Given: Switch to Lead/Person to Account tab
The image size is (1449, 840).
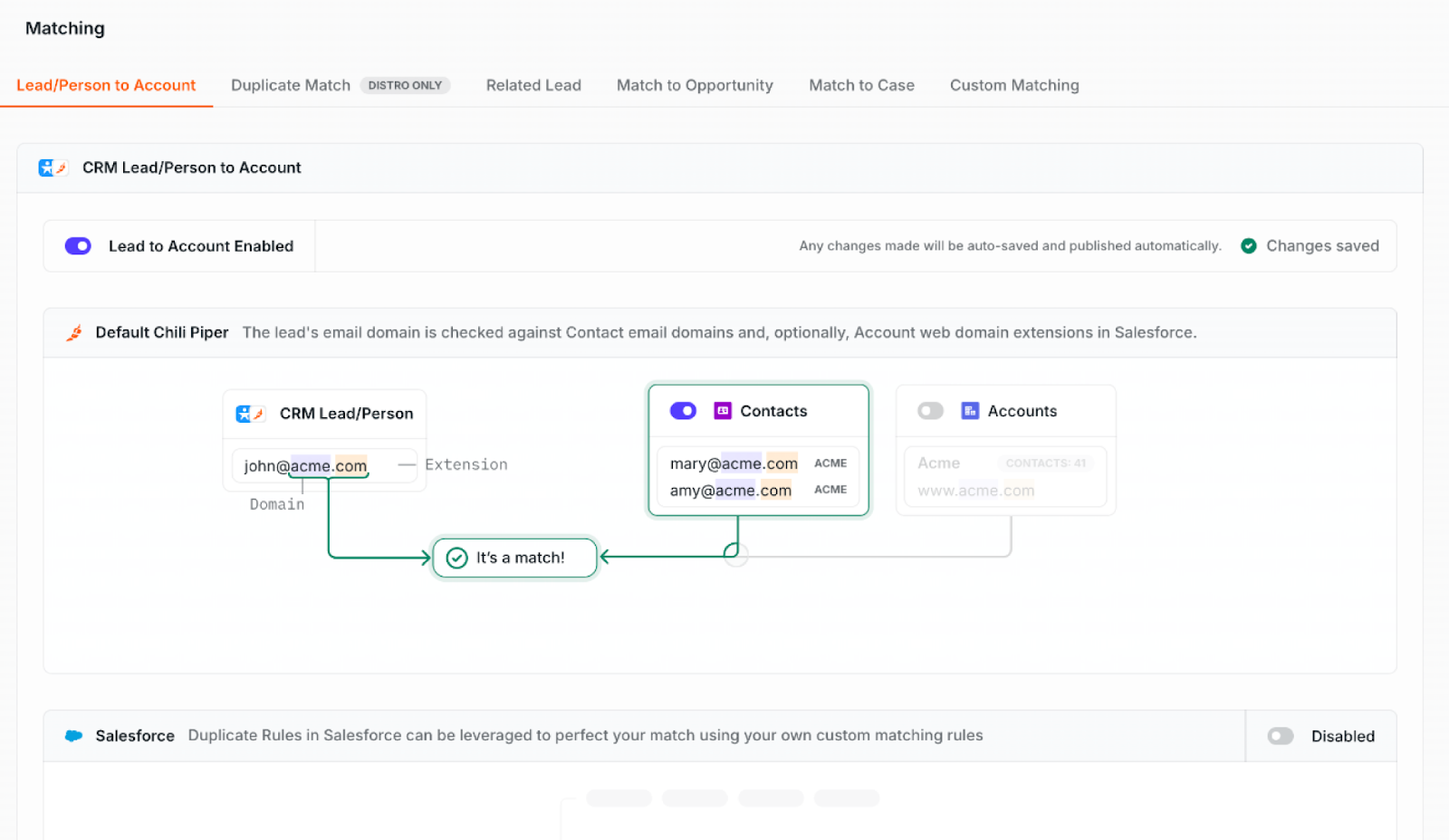Looking at the screenshot, I should 106,85.
